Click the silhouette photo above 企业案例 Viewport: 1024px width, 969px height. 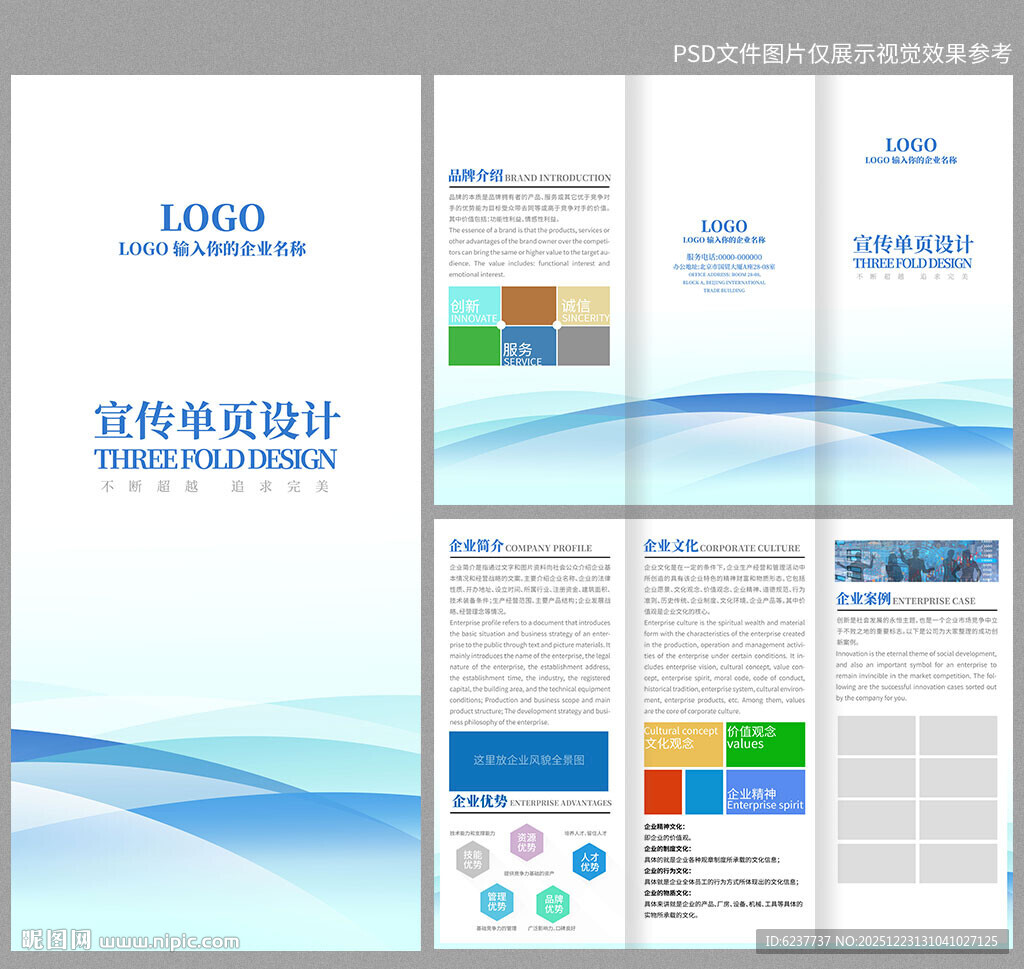pos(916,561)
